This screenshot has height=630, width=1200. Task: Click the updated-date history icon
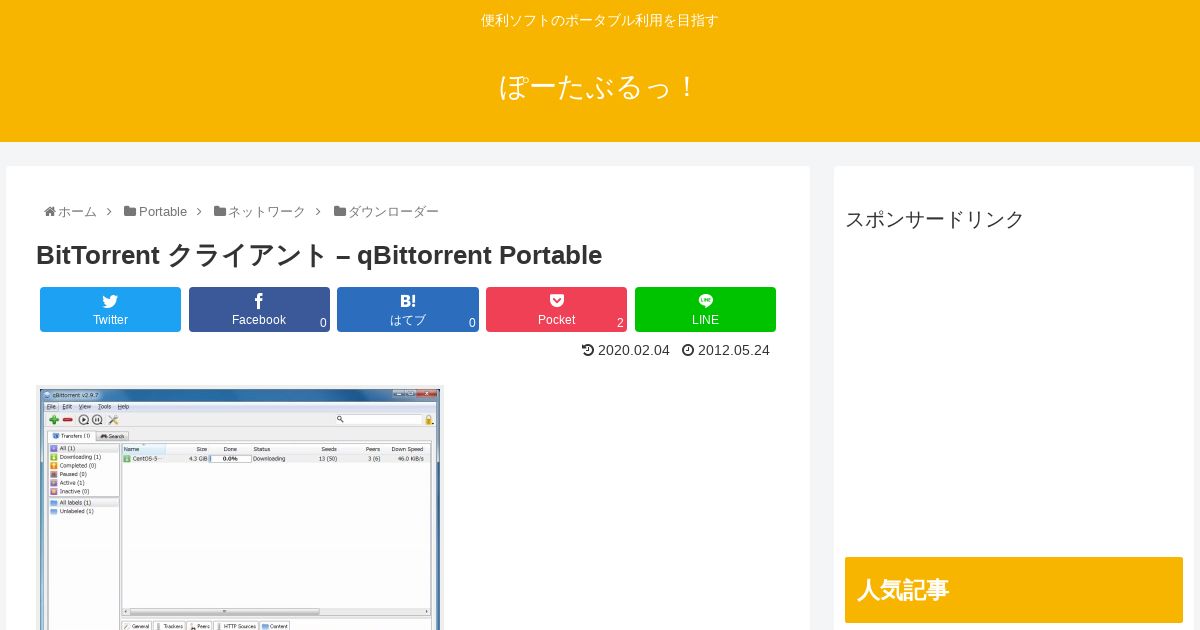(588, 350)
